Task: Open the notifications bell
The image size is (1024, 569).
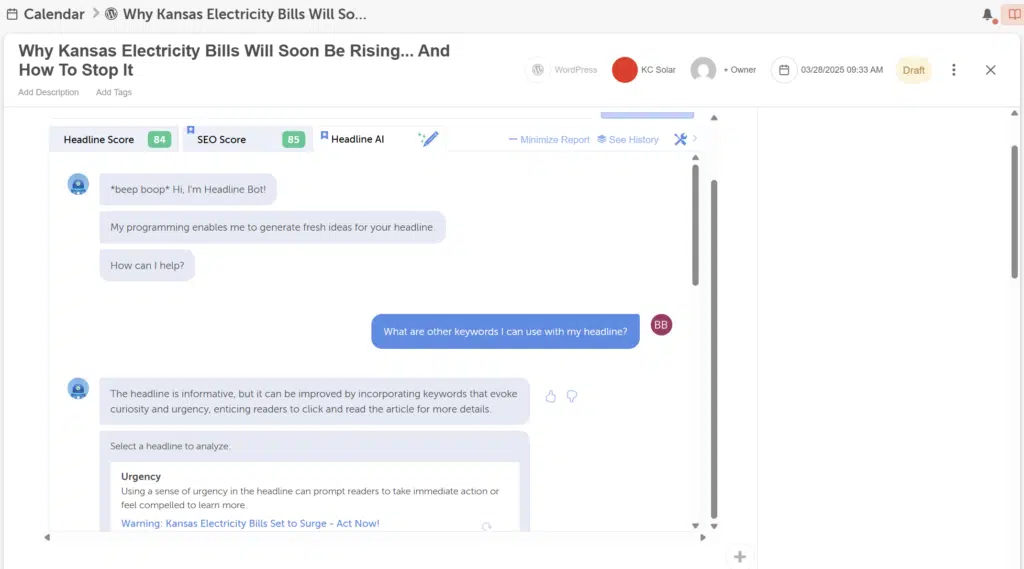Action: coord(988,15)
